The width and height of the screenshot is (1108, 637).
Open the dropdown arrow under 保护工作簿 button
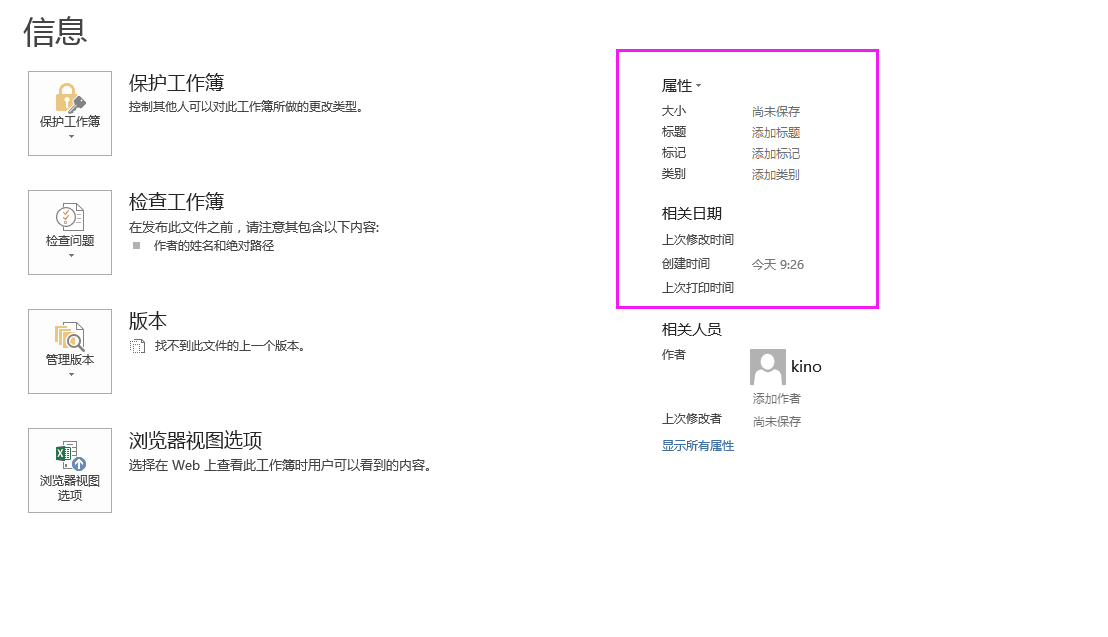coord(70,137)
